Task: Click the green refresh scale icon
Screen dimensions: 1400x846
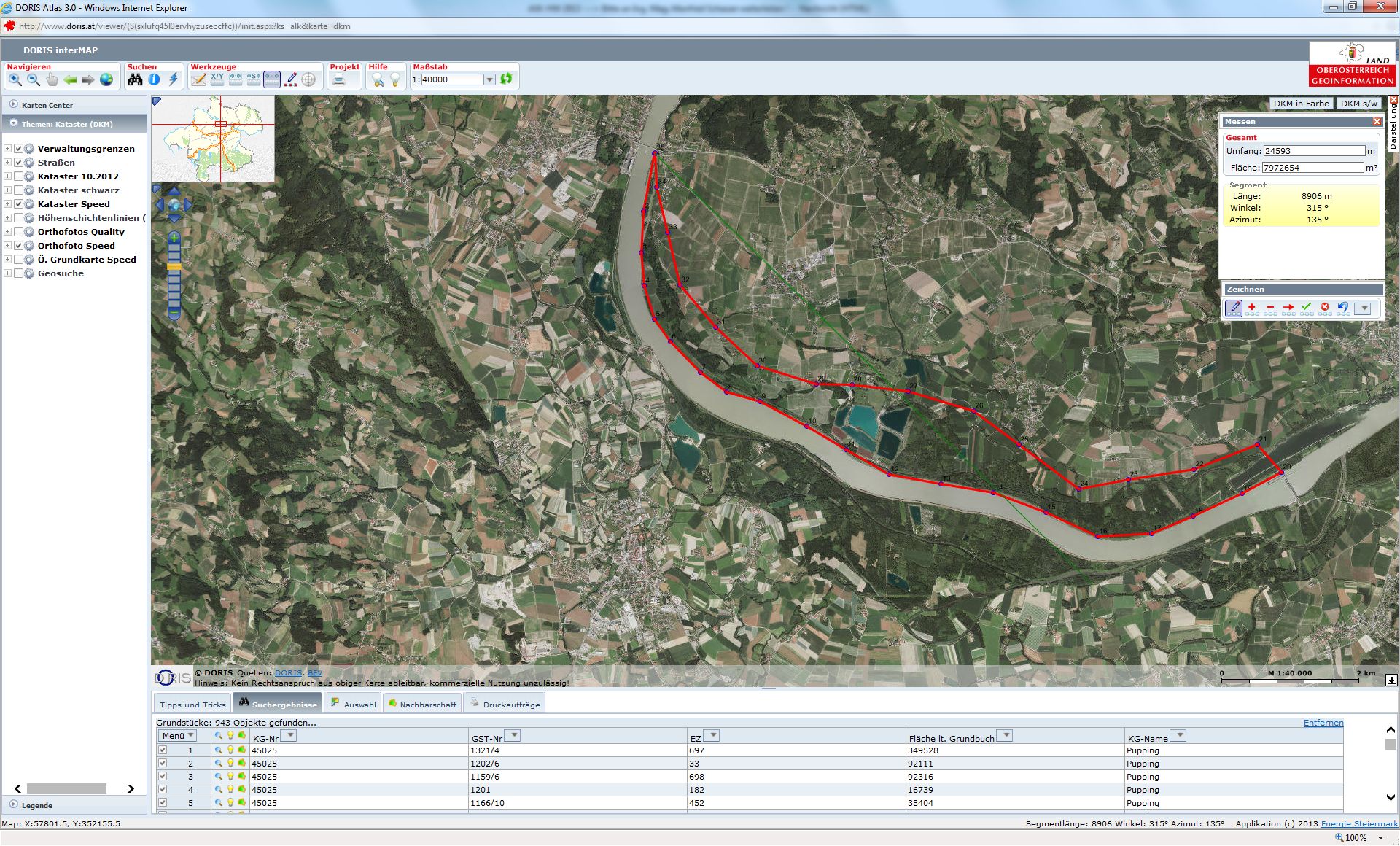Action: tap(506, 79)
